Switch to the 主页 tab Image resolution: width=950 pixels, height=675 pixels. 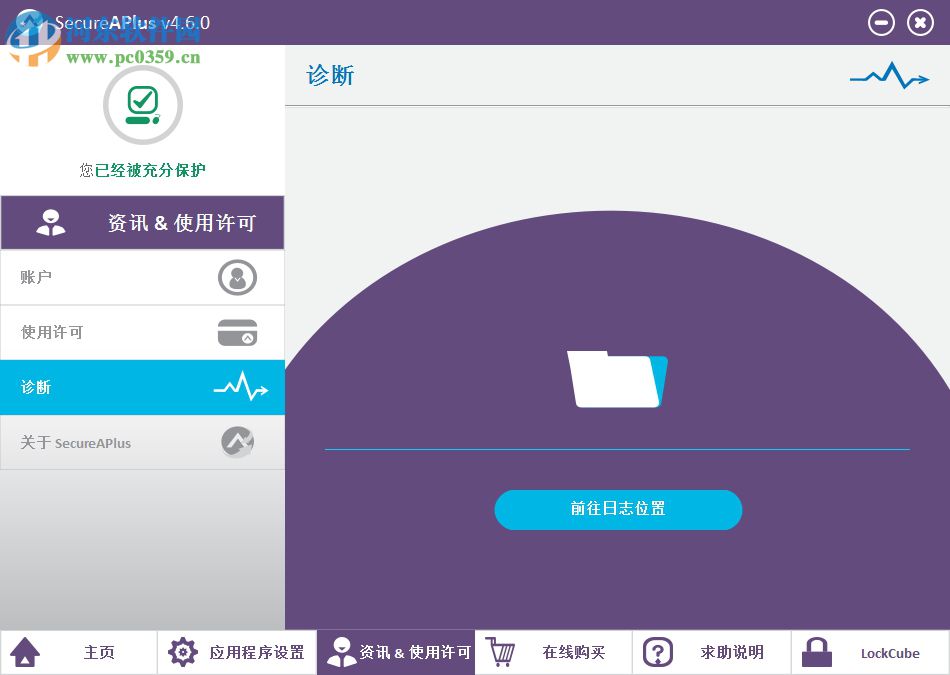98,651
